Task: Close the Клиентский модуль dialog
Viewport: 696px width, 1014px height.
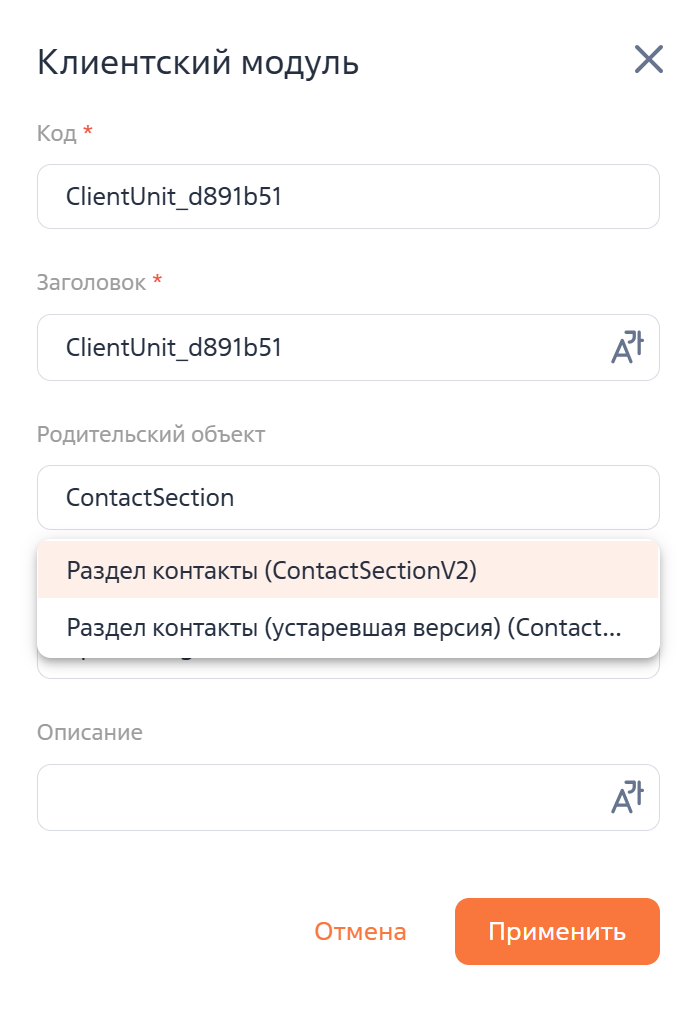Action: 649,60
